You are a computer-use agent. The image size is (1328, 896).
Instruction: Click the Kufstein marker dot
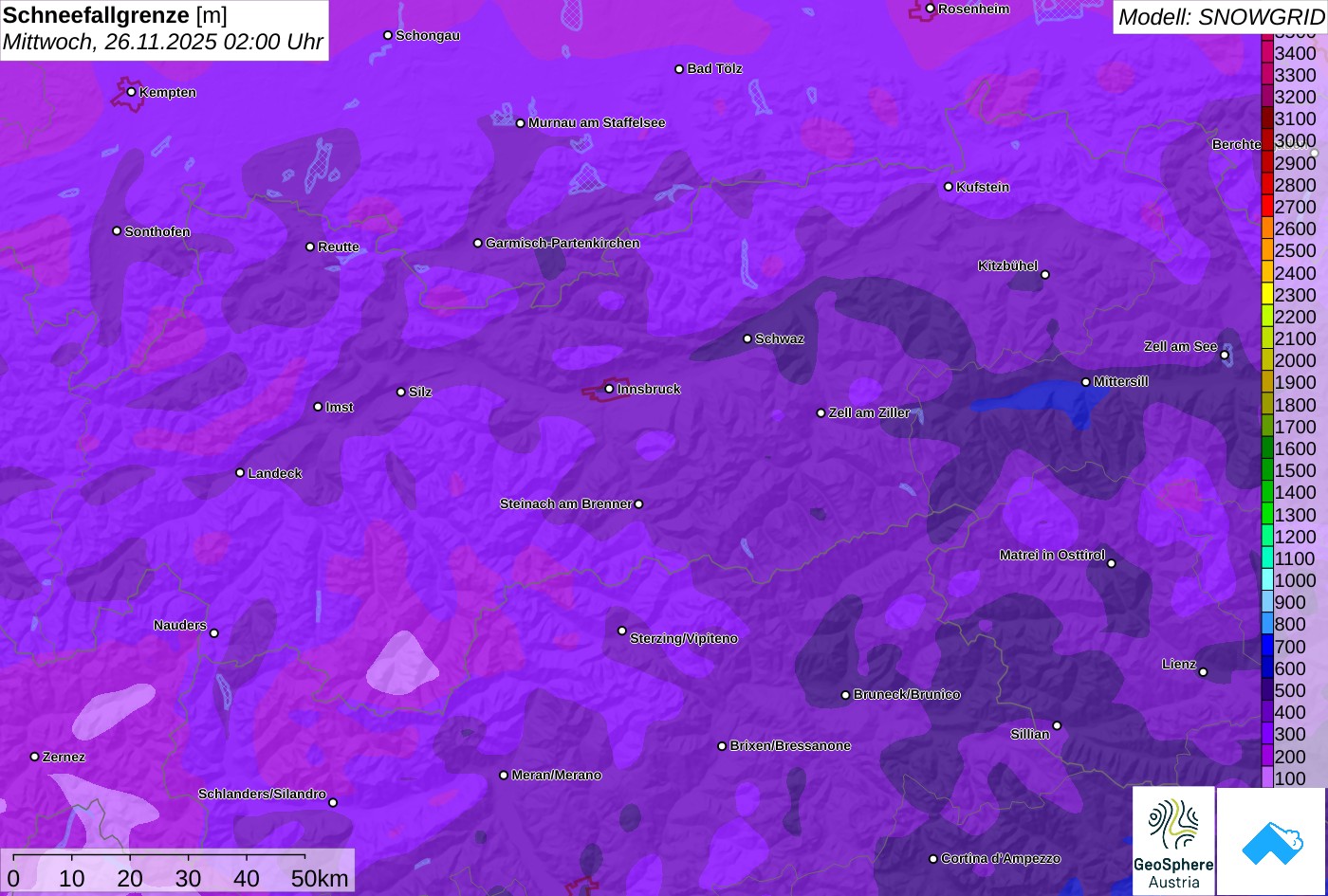coord(949,187)
